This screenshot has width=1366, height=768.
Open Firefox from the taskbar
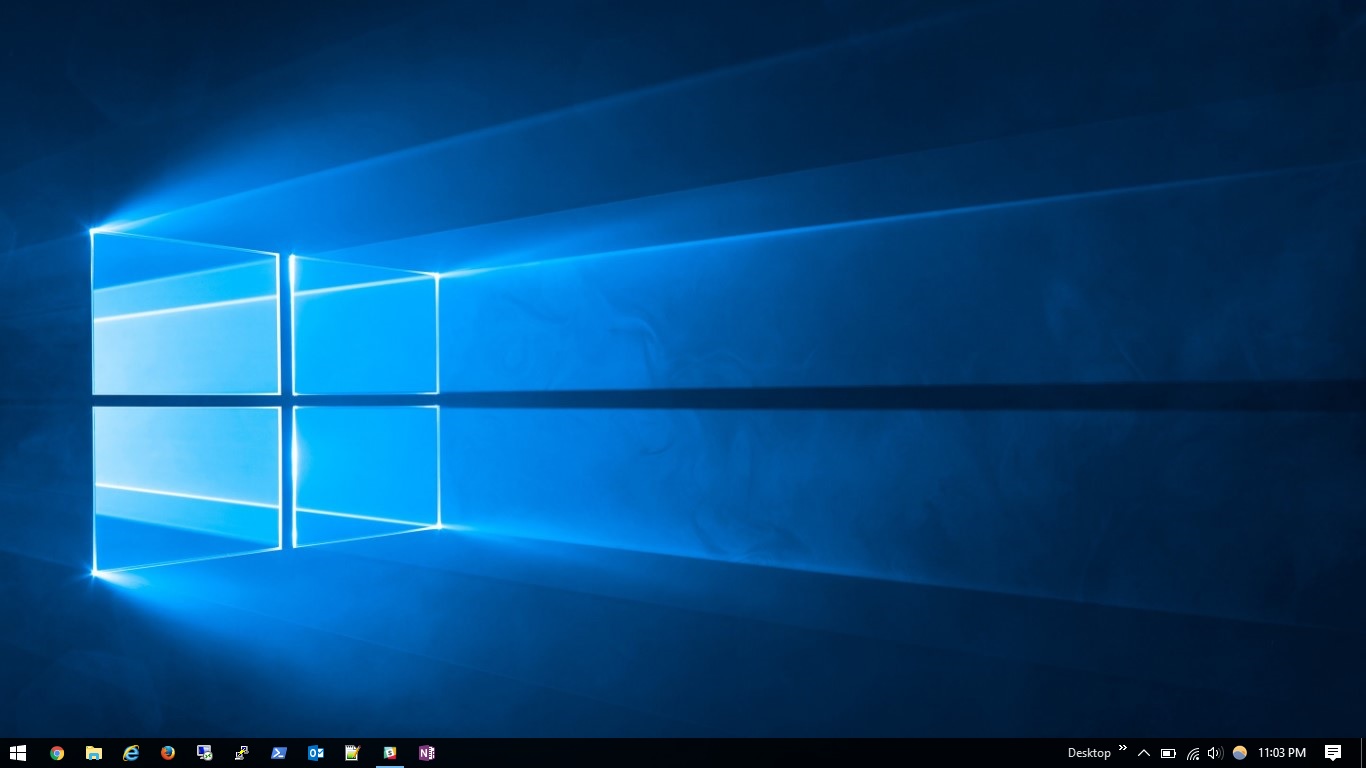tap(168, 753)
